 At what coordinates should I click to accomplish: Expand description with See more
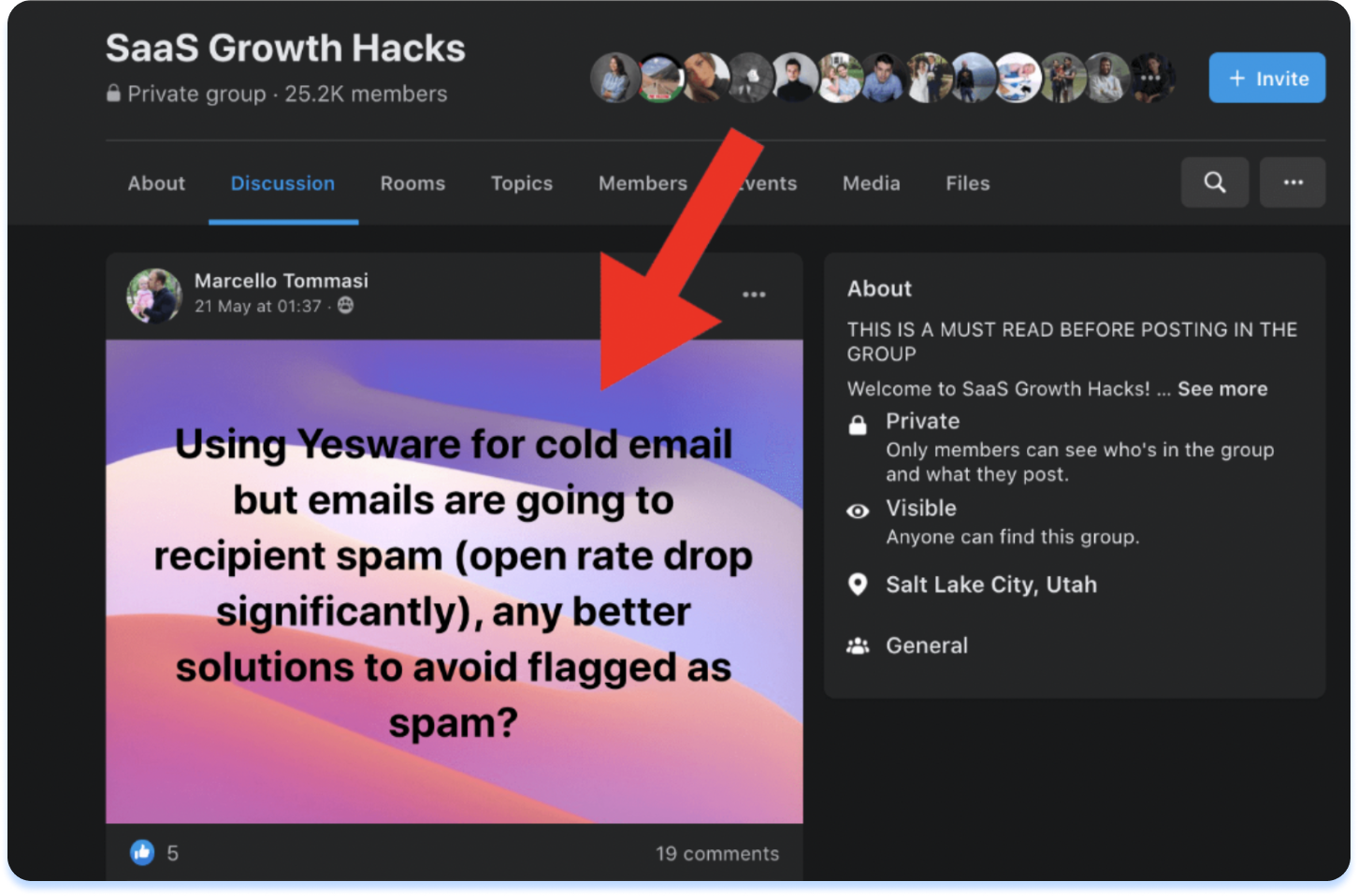(1221, 389)
